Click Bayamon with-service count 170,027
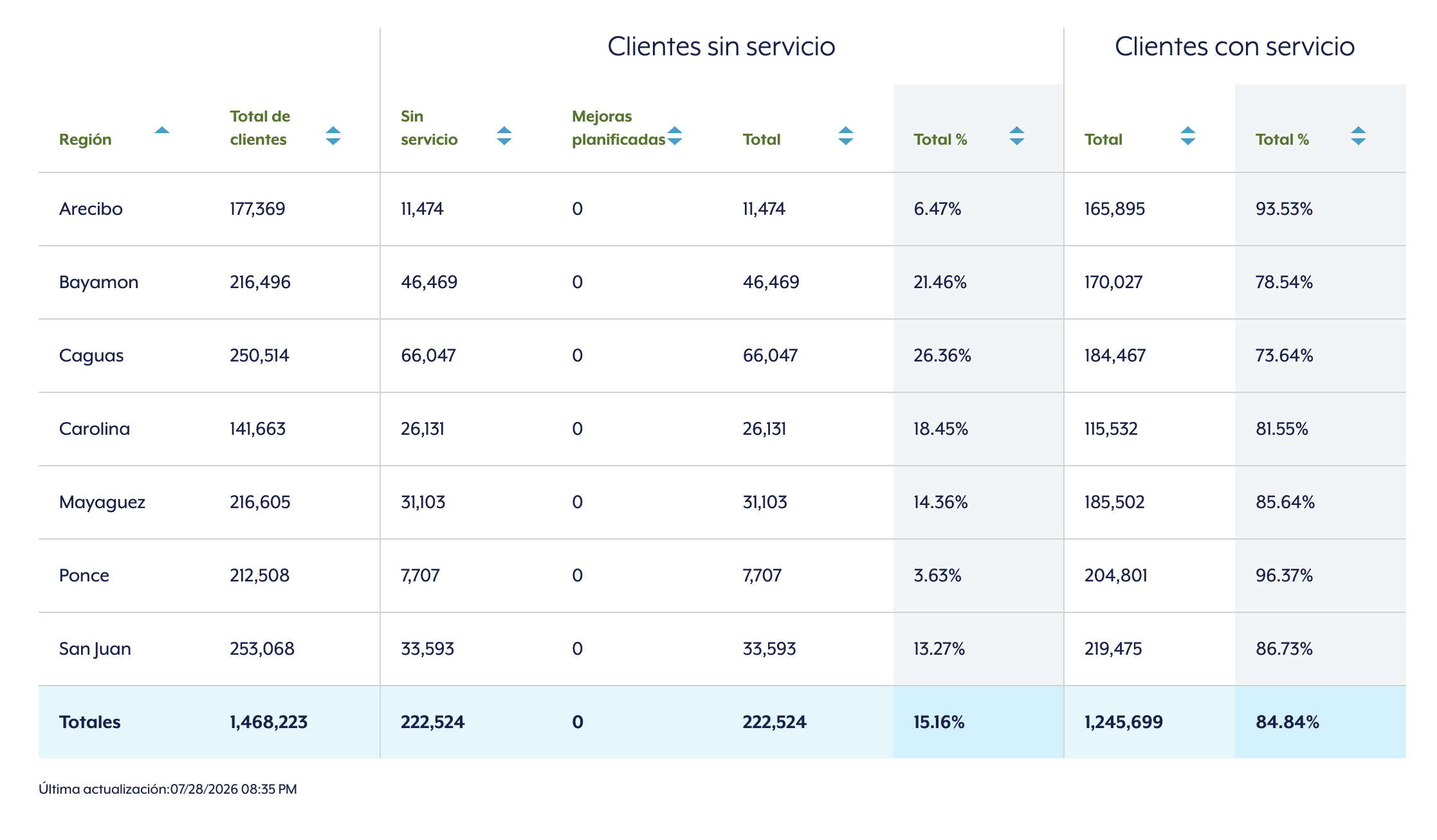 click(1113, 282)
